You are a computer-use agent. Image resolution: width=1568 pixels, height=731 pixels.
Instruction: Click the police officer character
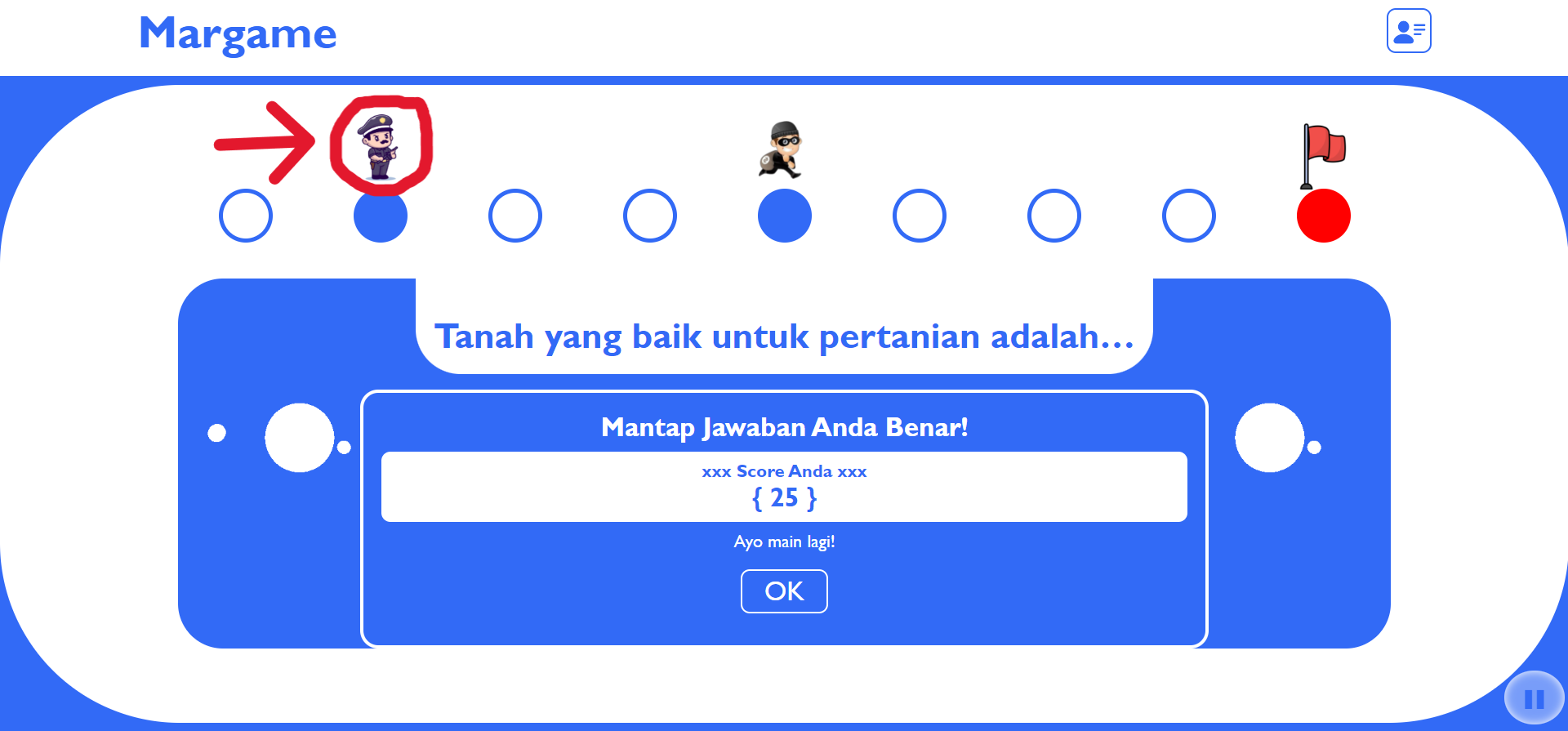pyautogui.click(x=380, y=147)
